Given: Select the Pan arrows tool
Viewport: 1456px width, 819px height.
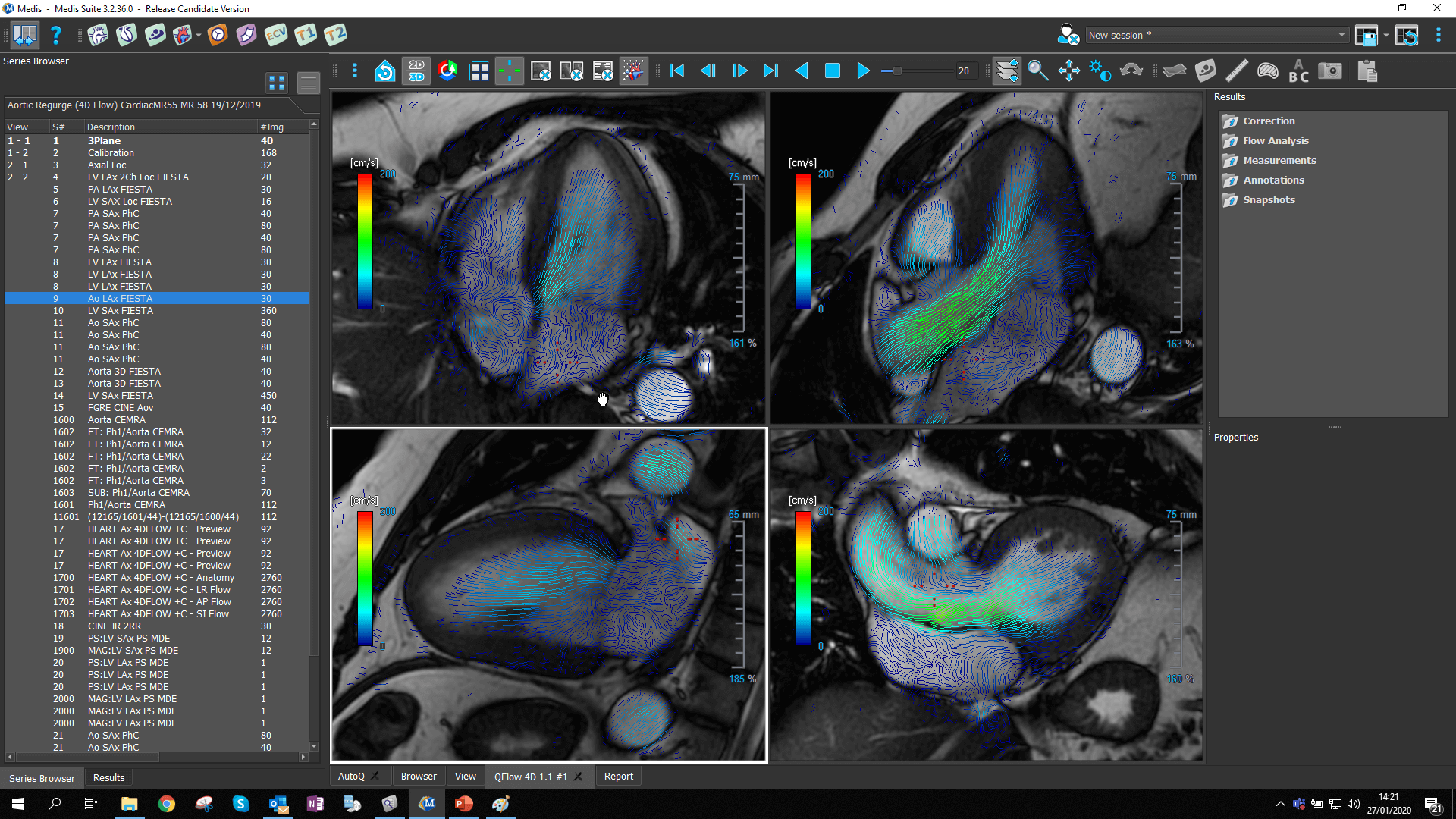Looking at the screenshot, I should click(1068, 71).
